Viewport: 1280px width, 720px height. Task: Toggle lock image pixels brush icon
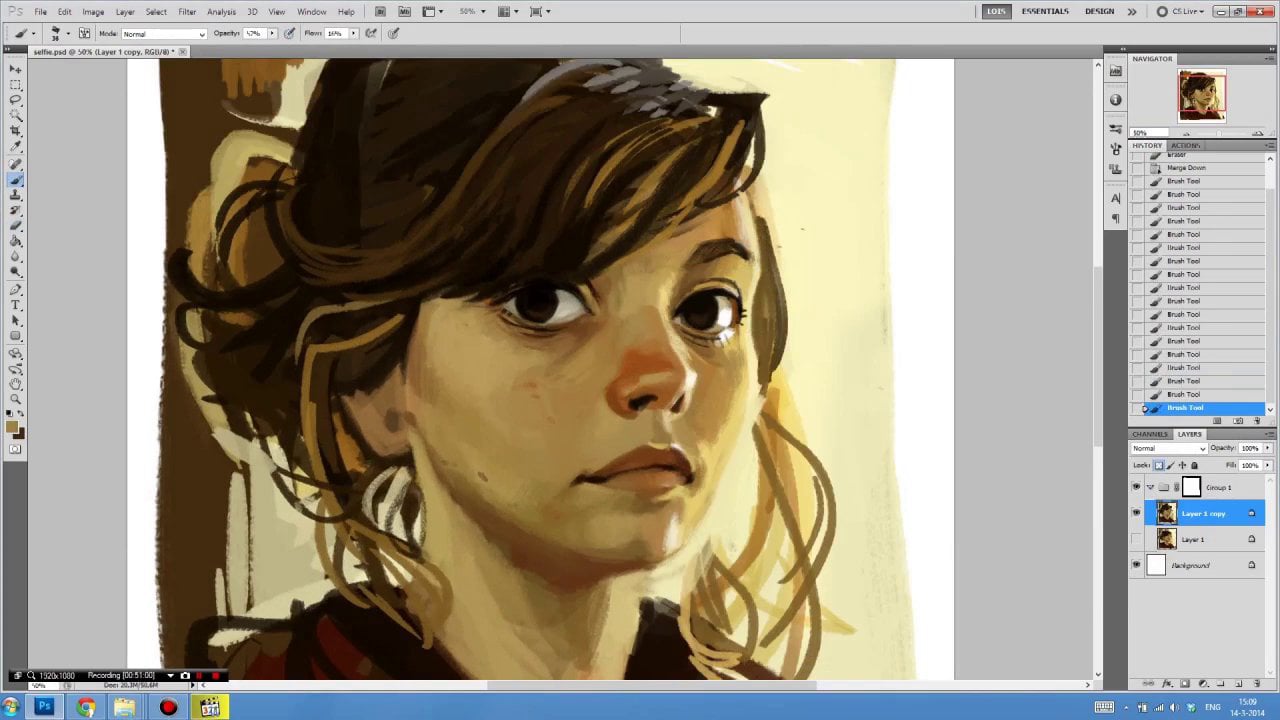[1171, 465]
